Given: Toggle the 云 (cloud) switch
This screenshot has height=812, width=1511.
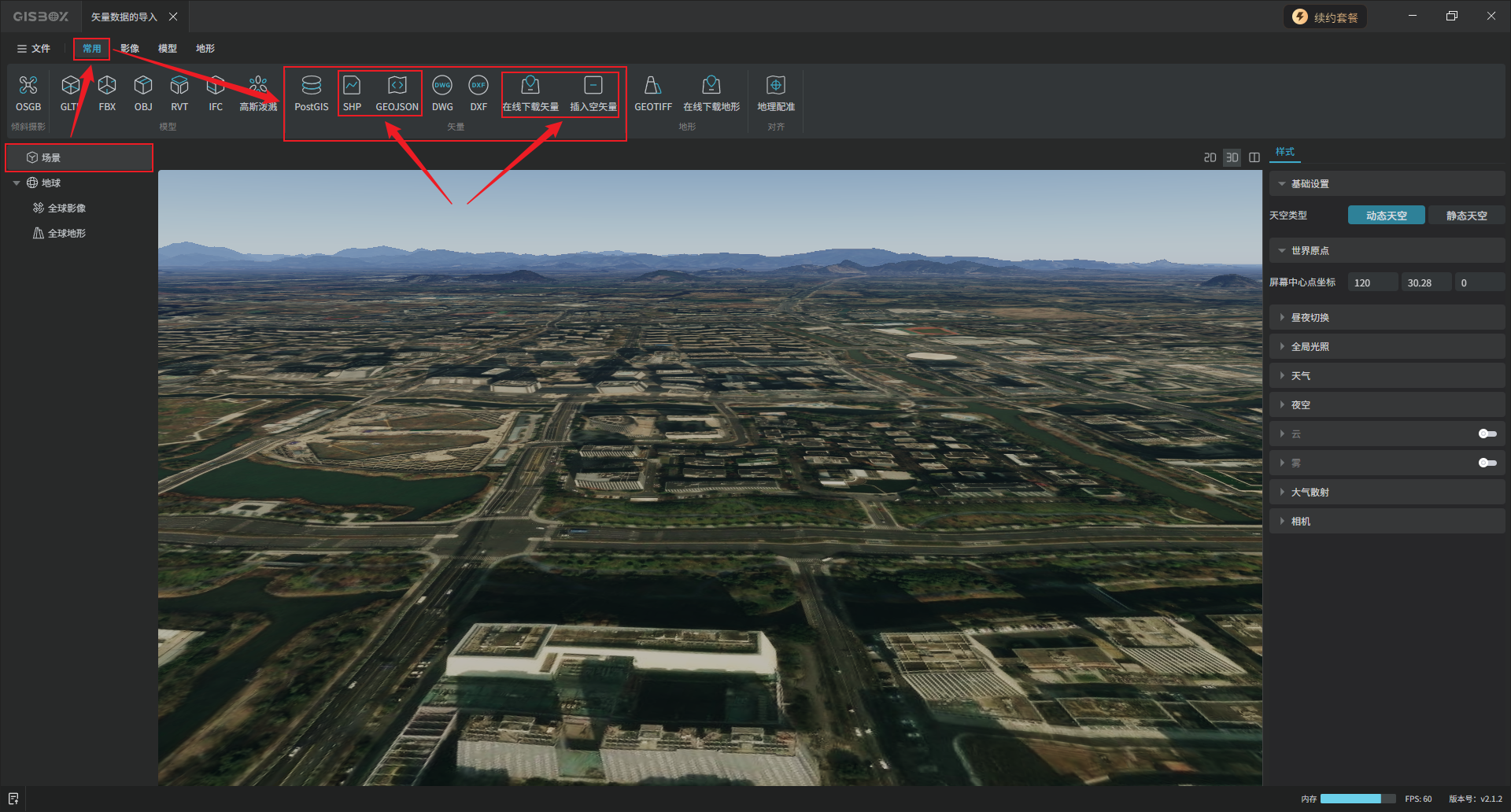Looking at the screenshot, I should (x=1487, y=434).
